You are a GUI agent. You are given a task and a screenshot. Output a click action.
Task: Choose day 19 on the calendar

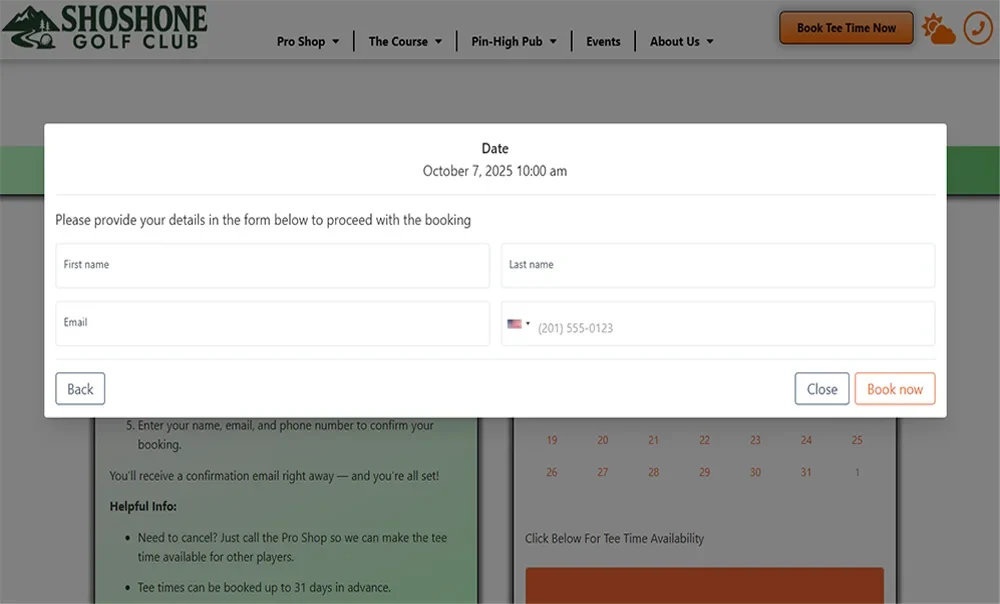[x=552, y=440]
